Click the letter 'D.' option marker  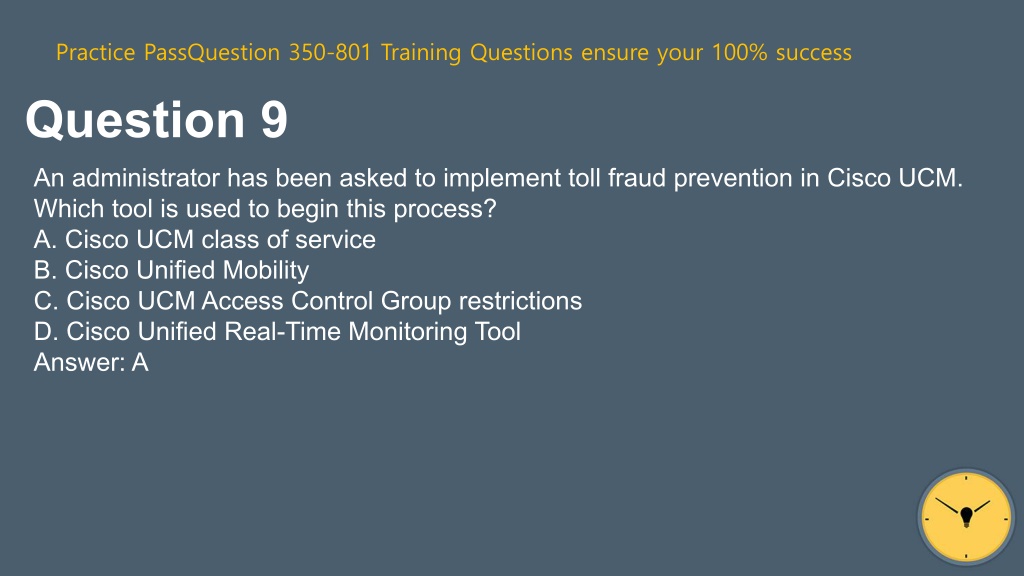46,332
